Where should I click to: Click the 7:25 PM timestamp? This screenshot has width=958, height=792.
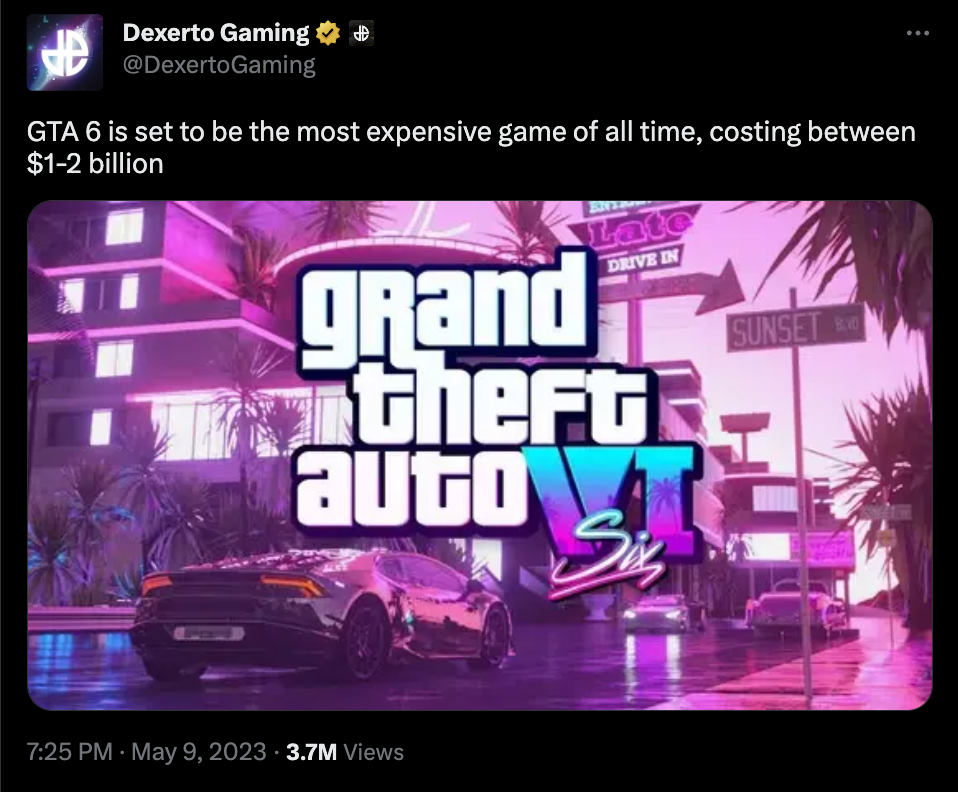70,752
